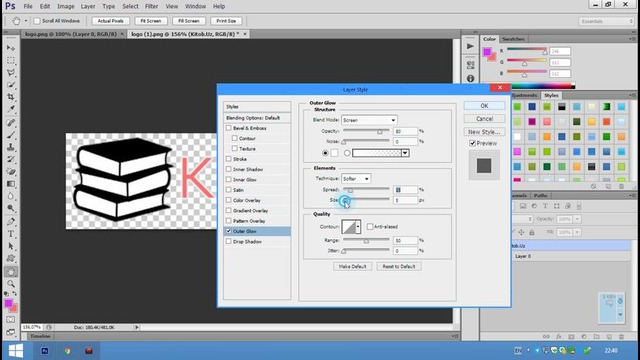Viewport: 640px width, 360px height.
Task: Select the Move tool in the toolbar
Action: pos(11,48)
